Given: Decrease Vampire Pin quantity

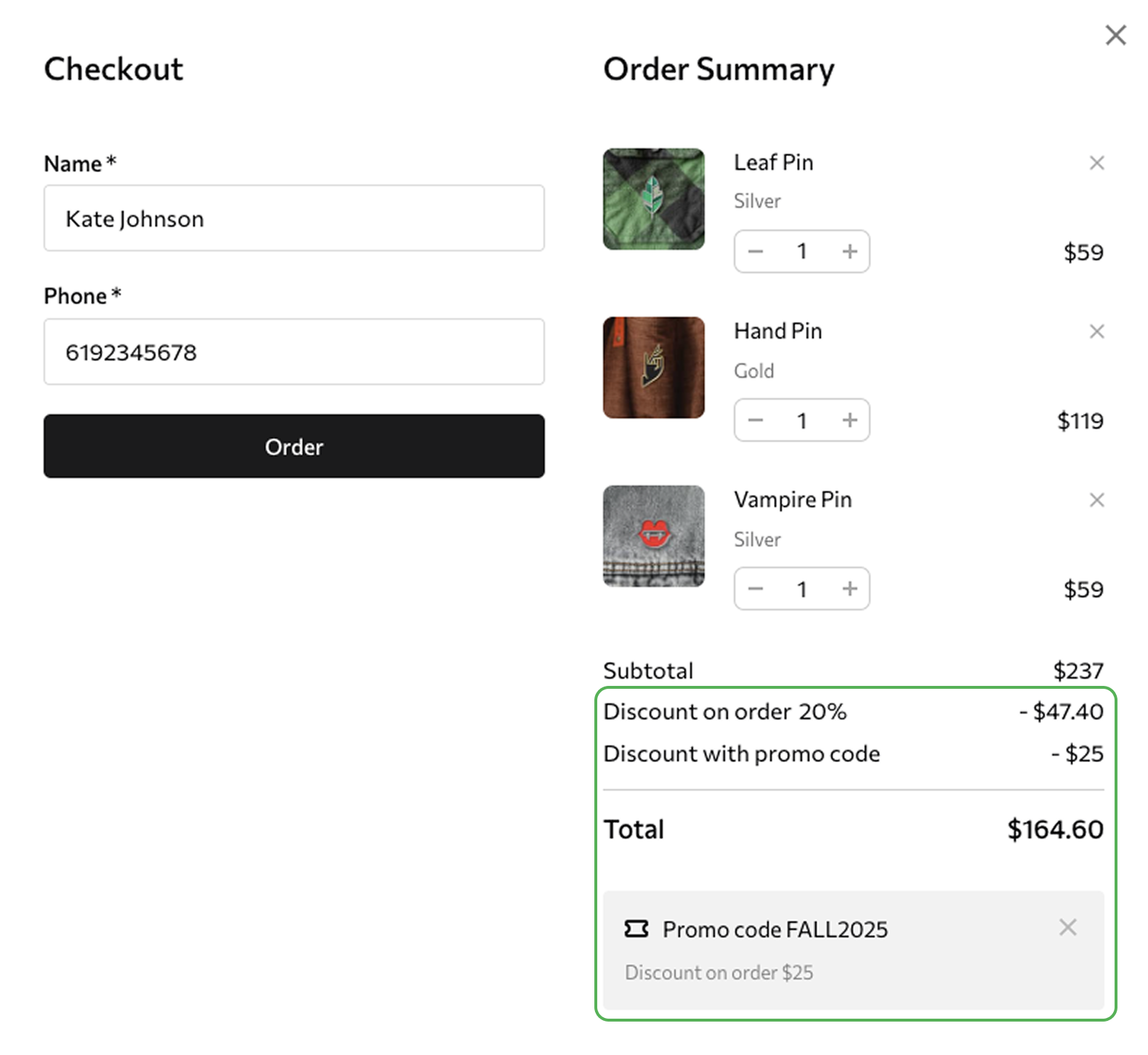Looking at the screenshot, I should (x=756, y=589).
